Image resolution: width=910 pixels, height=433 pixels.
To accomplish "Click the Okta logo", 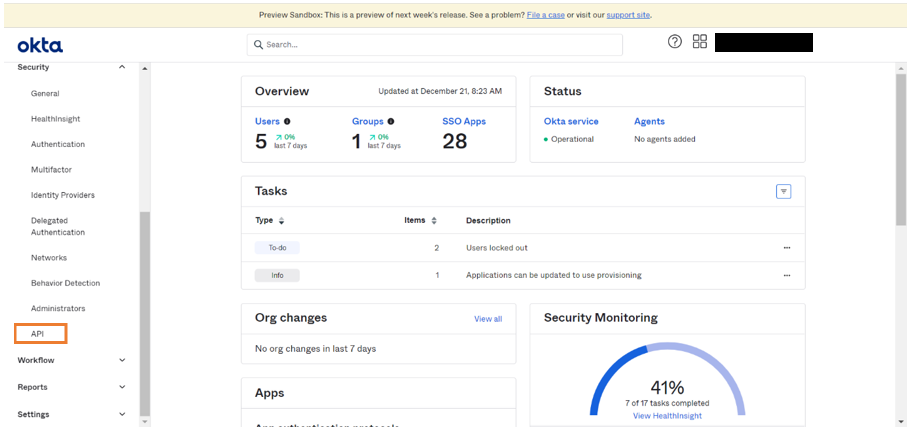I will point(40,46).
